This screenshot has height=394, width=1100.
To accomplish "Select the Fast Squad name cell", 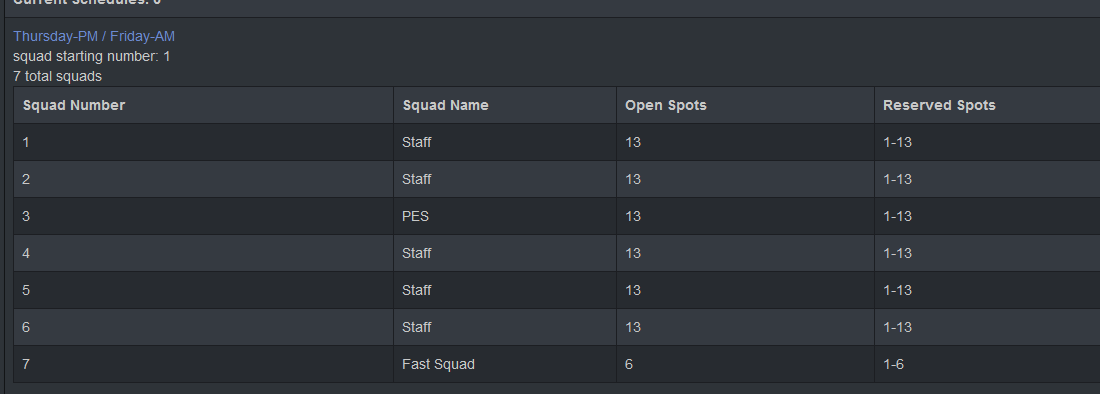I will pyautogui.click(x=505, y=364).
